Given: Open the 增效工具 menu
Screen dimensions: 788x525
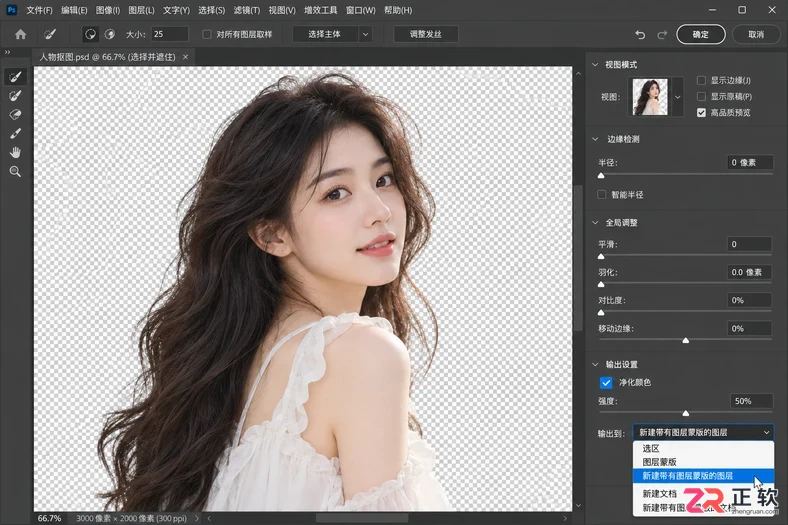Looking at the screenshot, I should click(x=321, y=10).
